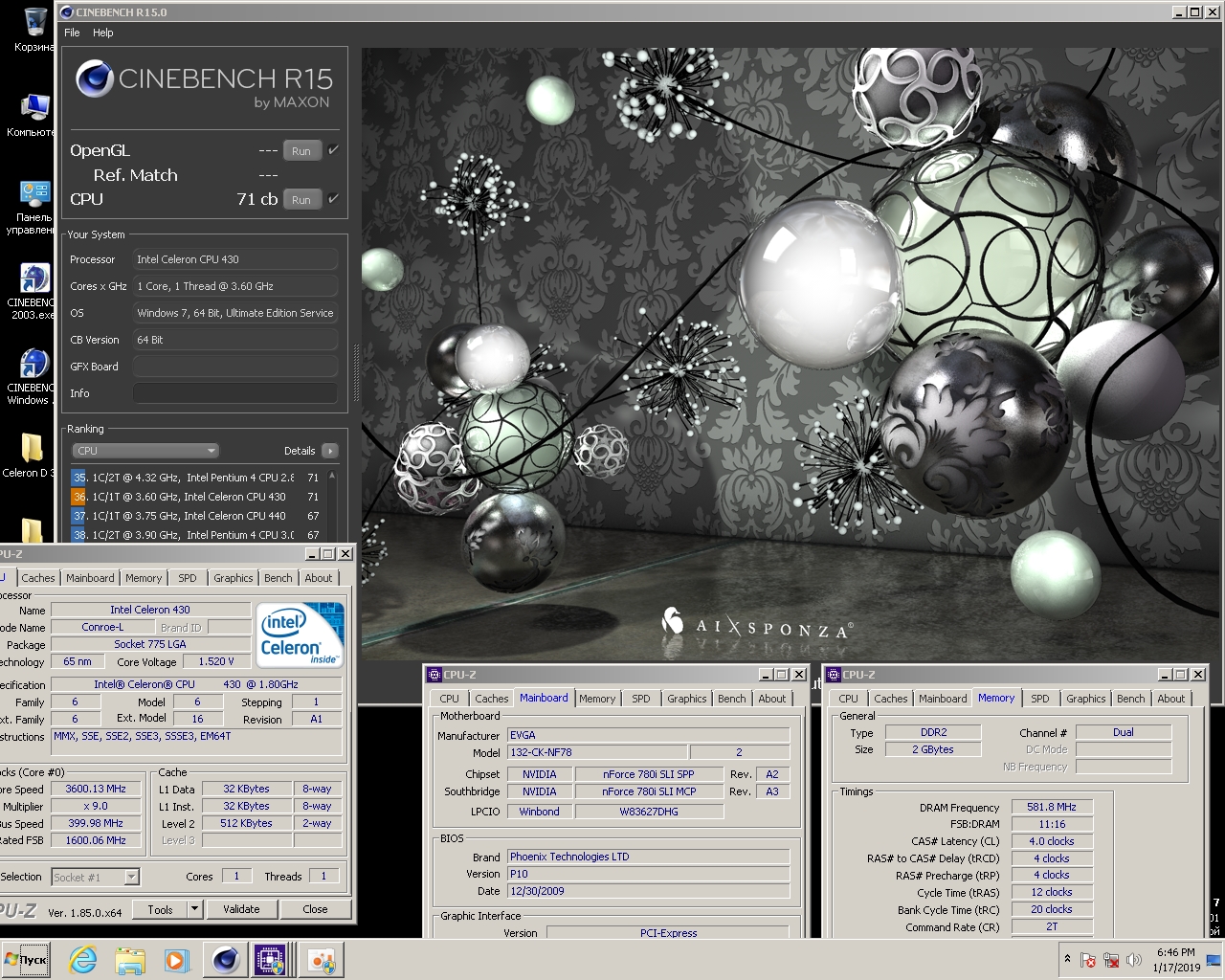Open Windows Explorer from the taskbar

129,960
